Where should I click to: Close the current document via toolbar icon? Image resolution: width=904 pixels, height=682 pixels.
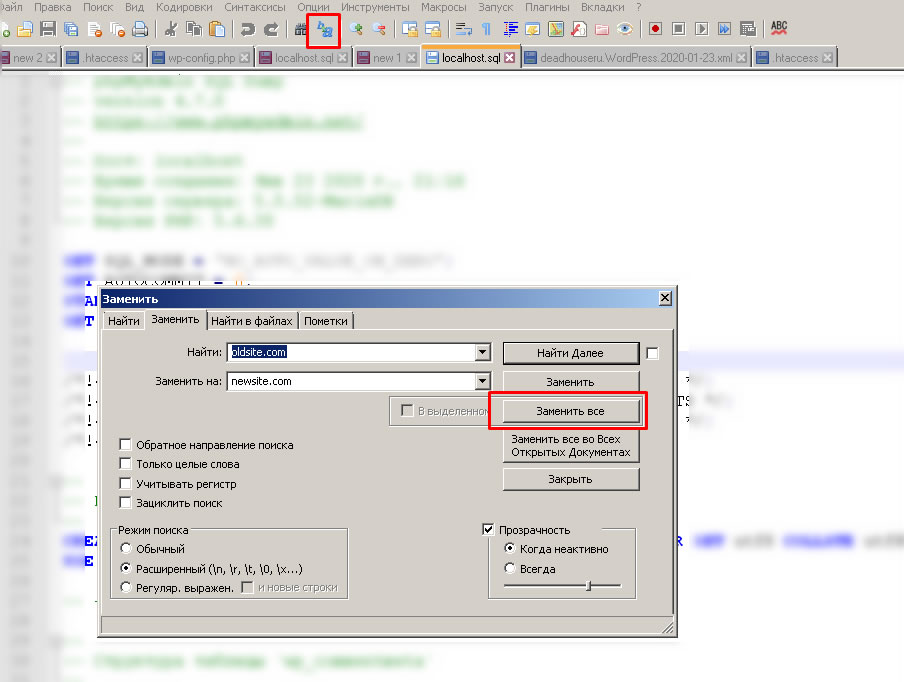pyautogui.click(x=95, y=29)
